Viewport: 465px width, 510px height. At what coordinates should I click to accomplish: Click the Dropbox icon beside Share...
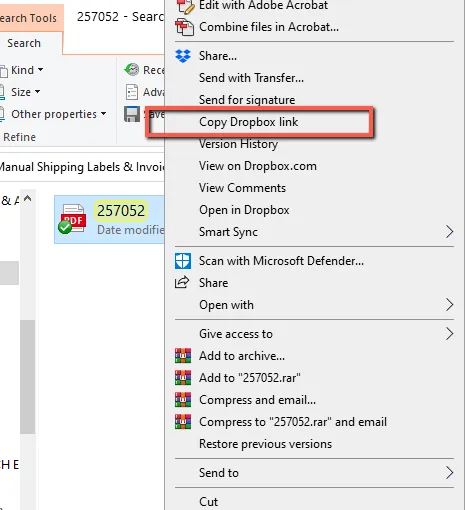click(183, 56)
